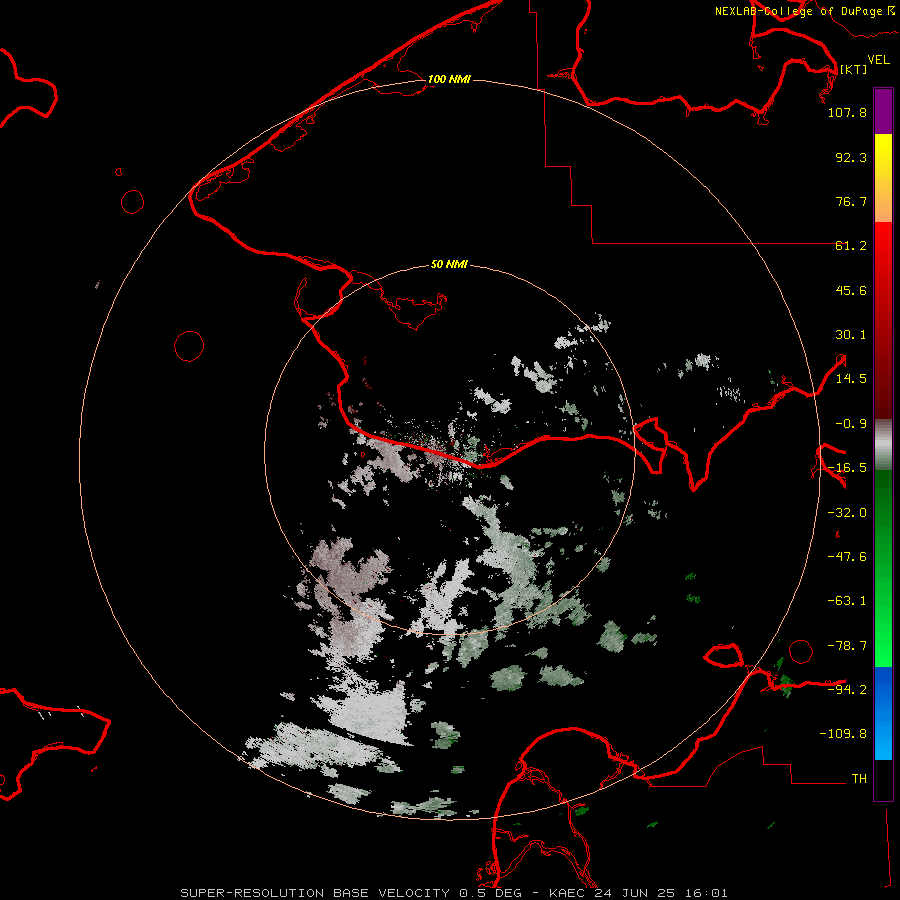Click the 50 NMI range ring label
The height and width of the screenshot is (900, 900).
(449, 265)
